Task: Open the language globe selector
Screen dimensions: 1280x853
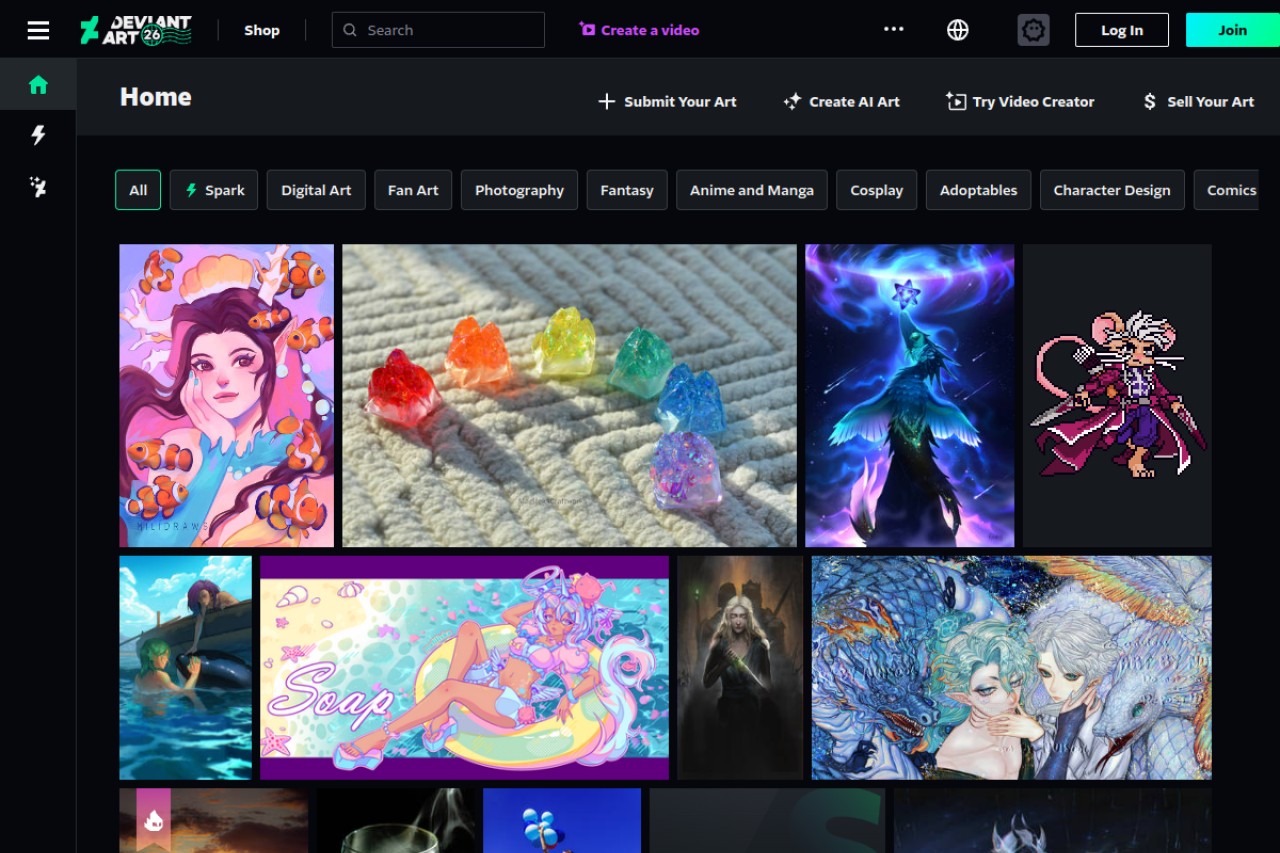Action: (x=958, y=30)
